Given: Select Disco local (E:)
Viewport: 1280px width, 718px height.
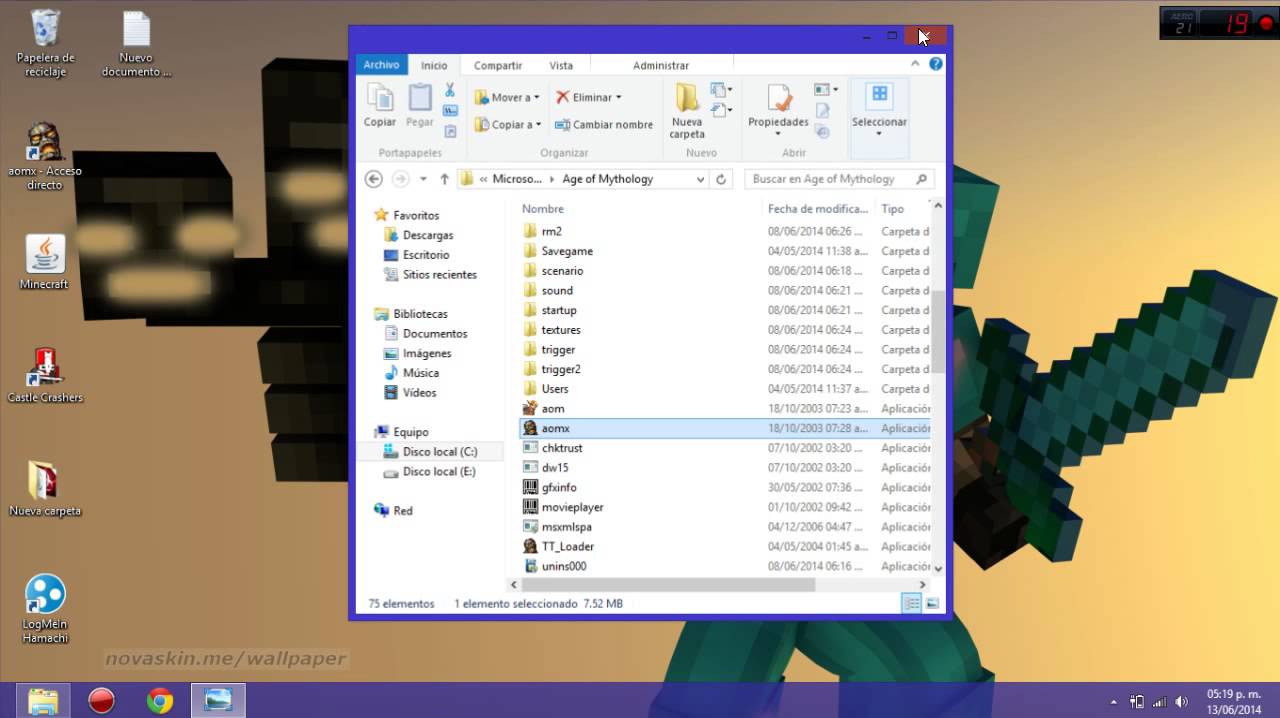Looking at the screenshot, I should coord(439,472).
